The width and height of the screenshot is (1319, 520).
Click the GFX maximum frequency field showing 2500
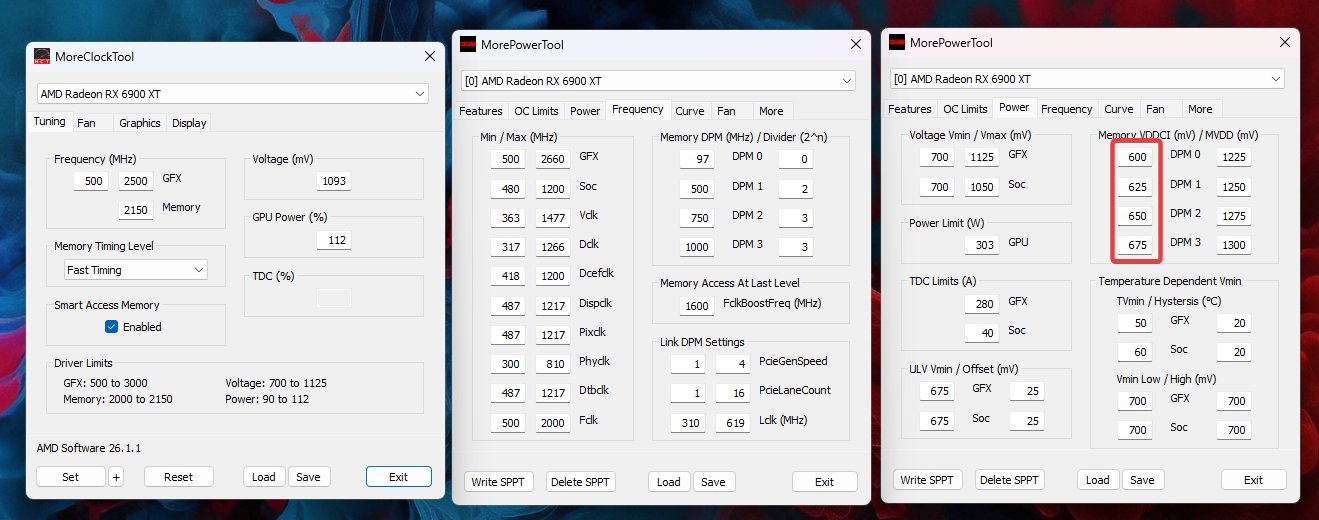(x=136, y=181)
